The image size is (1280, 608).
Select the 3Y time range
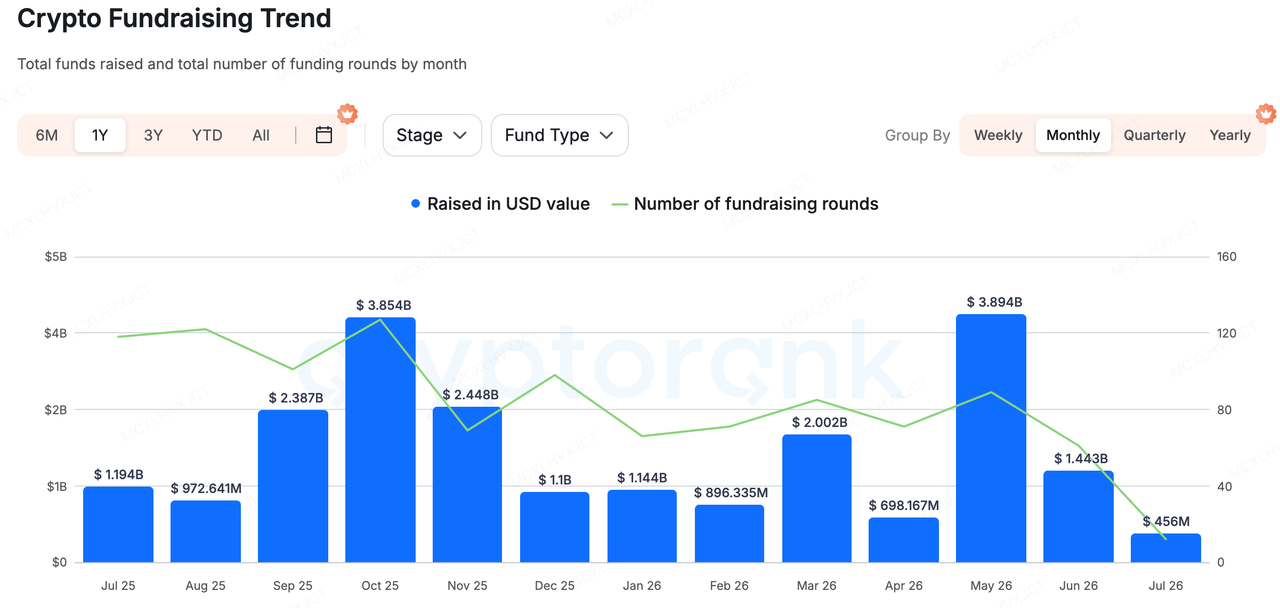[x=153, y=135]
